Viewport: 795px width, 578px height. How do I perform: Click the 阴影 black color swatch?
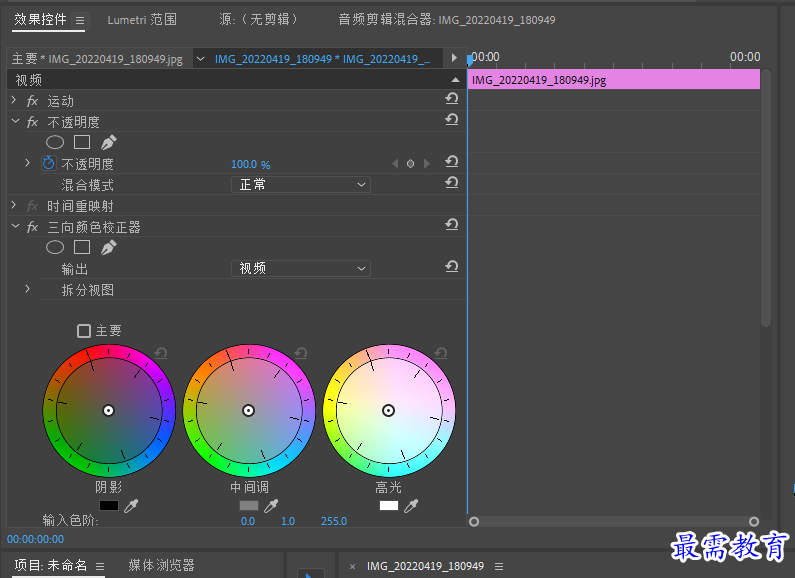coord(109,505)
